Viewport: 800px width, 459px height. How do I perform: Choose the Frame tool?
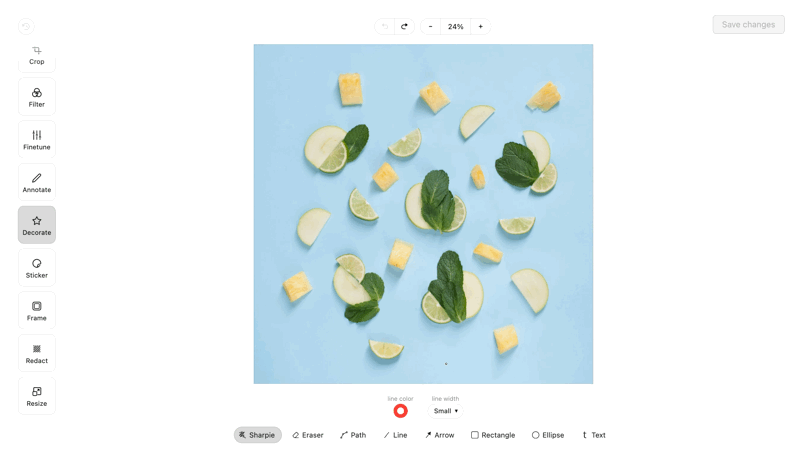tap(37, 311)
